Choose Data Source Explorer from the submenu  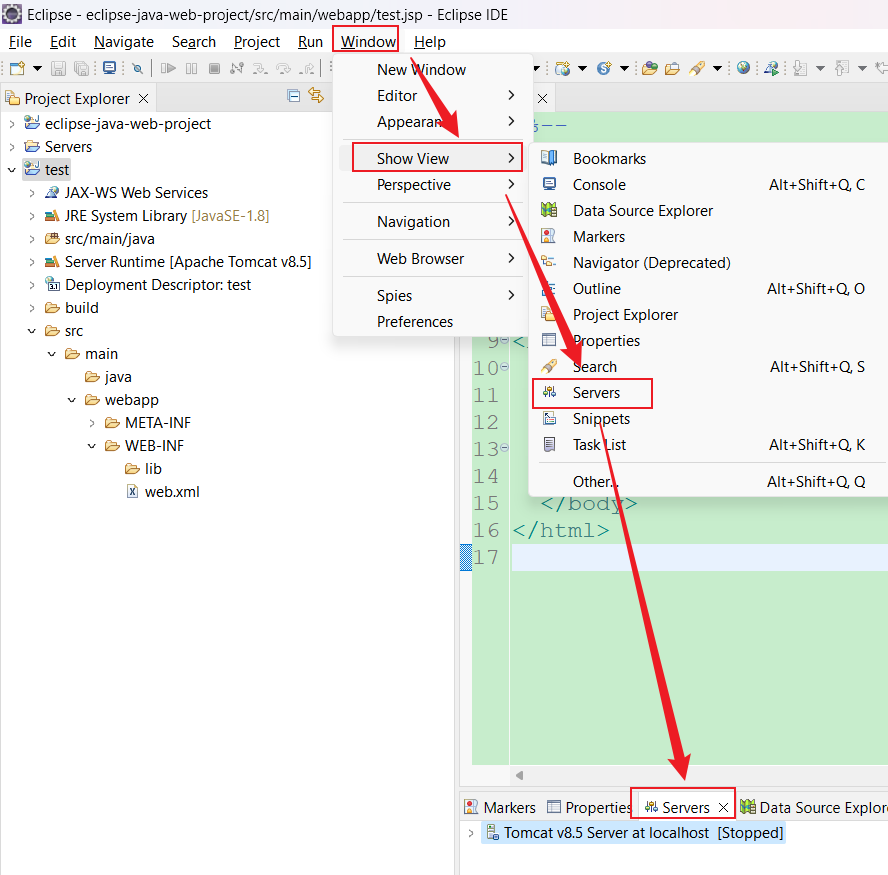[x=643, y=211]
